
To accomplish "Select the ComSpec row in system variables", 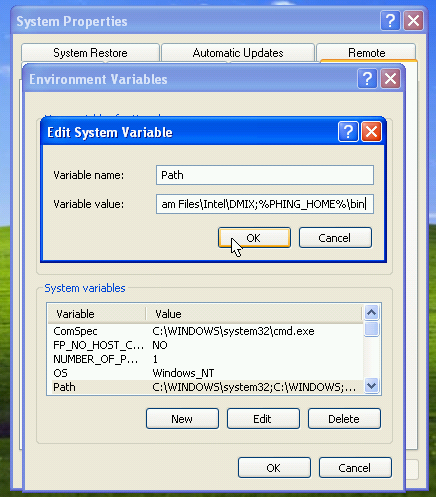I will (205, 331).
